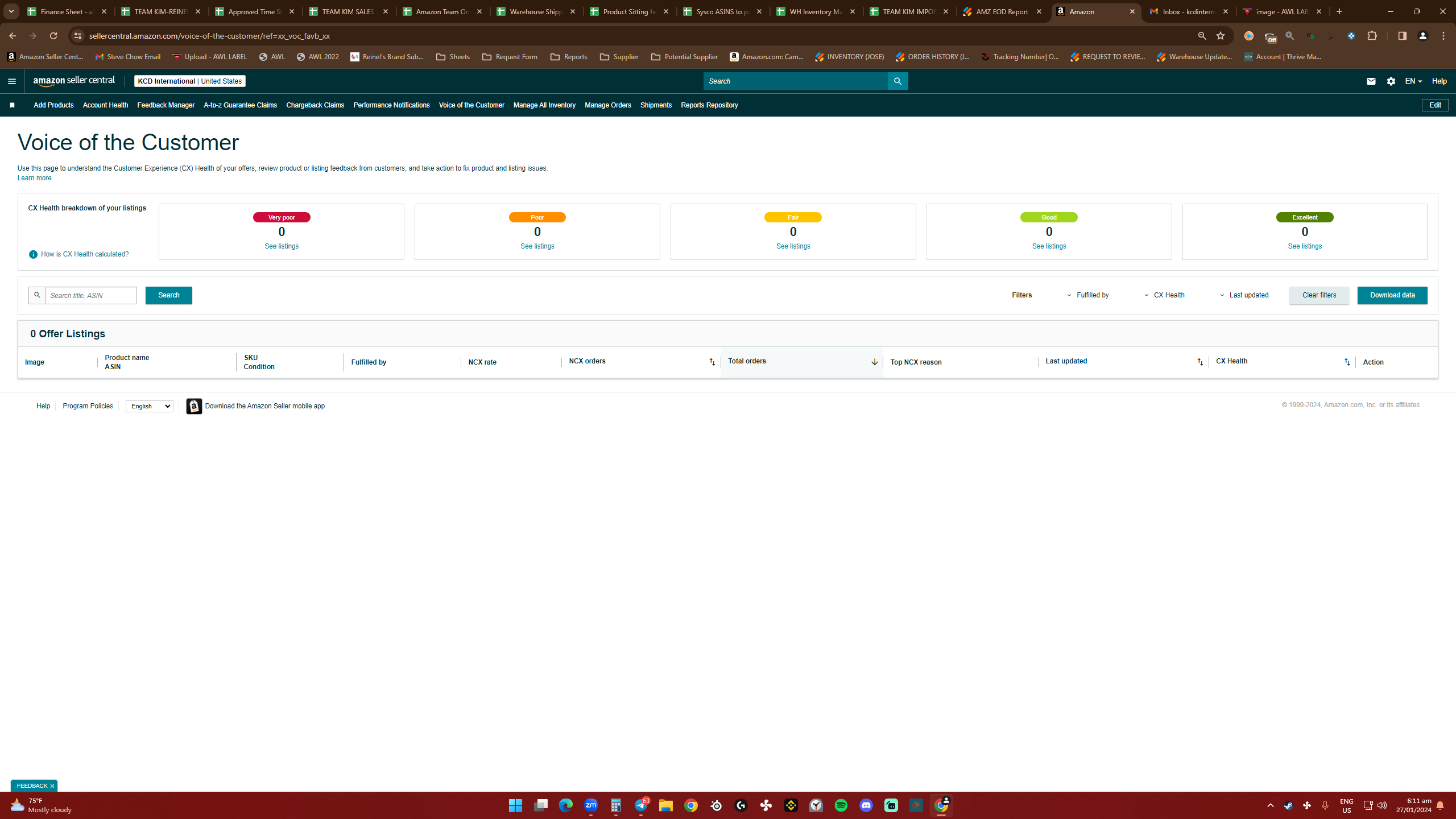The width and height of the screenshot is (1456, 819).
Task: See listings under Excellent
Action: click(x=1305, y=246)
